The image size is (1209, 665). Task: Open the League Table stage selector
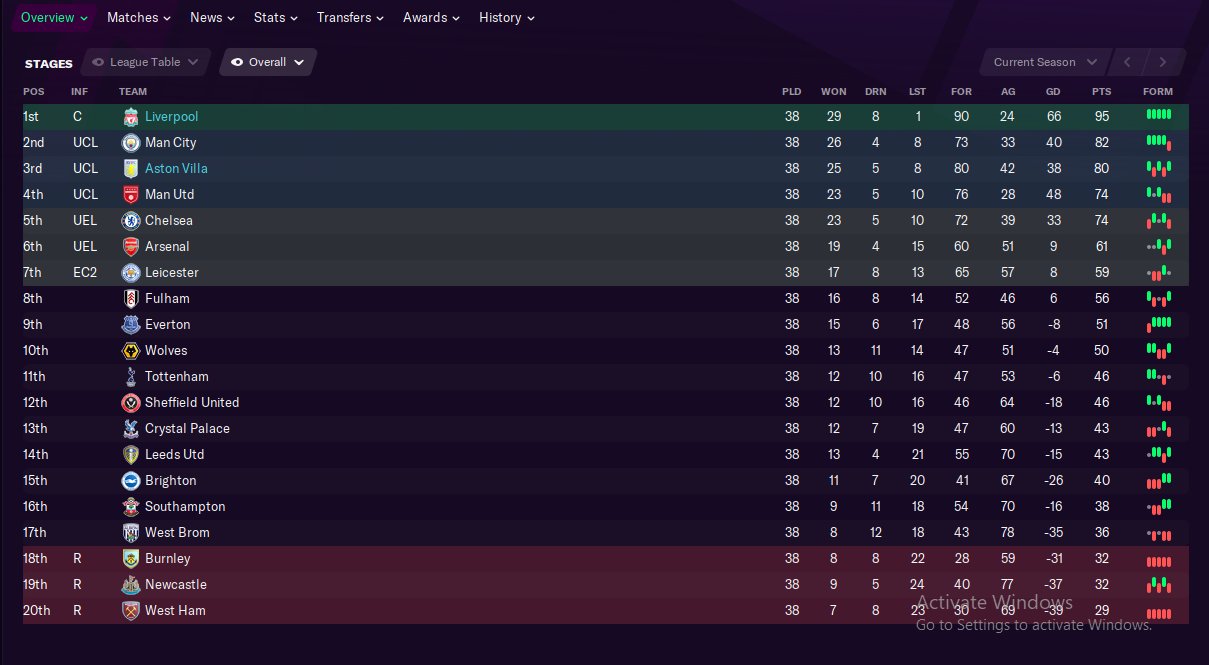tap(146, 62)
